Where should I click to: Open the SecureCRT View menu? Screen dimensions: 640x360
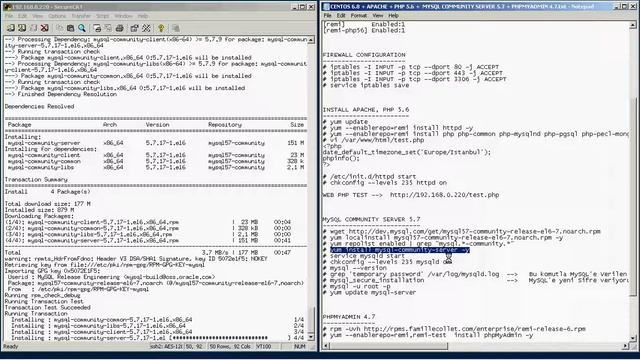(38, 16)
